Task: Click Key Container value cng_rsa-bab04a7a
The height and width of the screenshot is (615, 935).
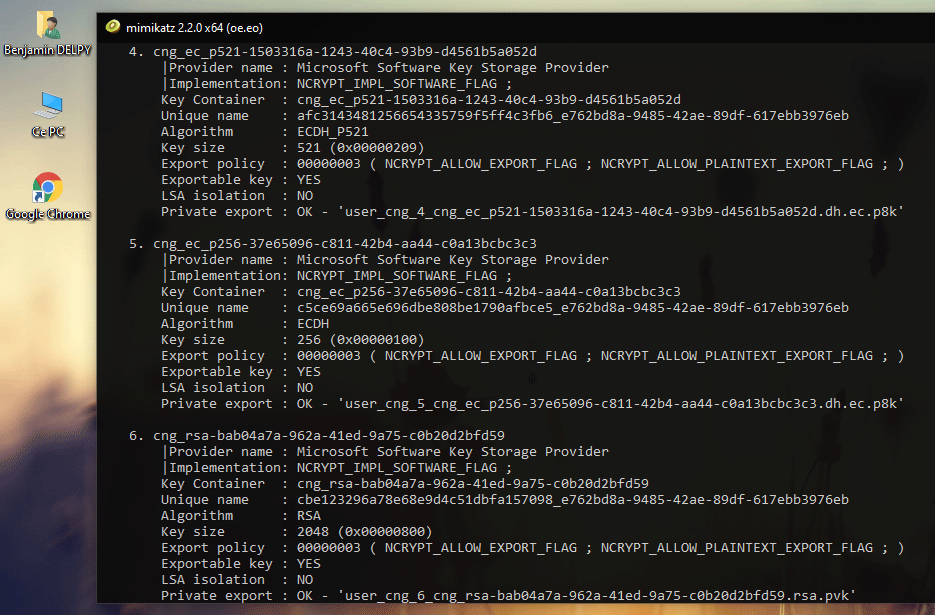Action: (473, 484)
